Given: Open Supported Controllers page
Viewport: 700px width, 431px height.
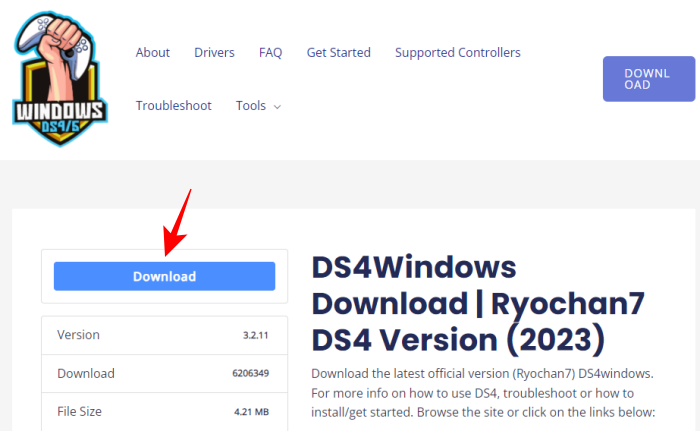Looking at the screenshot, I should [458, 53].
